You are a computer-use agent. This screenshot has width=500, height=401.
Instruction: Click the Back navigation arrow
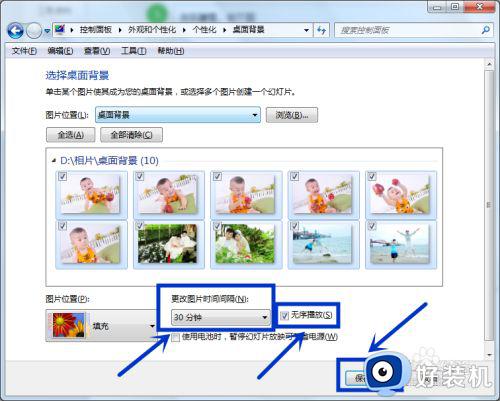(15, 31)
